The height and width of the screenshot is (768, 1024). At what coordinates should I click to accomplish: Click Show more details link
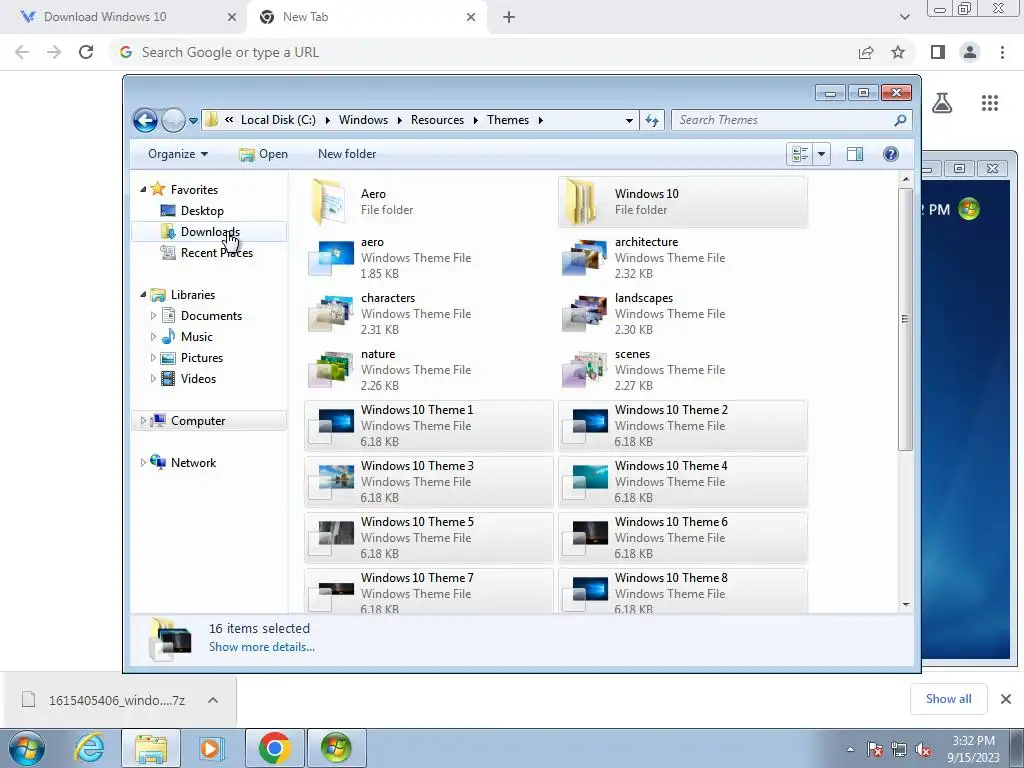point(261,647)
